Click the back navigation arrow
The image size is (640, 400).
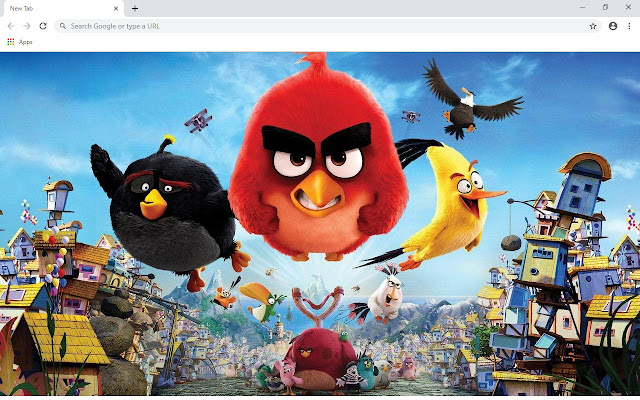[x=11, y=26]
